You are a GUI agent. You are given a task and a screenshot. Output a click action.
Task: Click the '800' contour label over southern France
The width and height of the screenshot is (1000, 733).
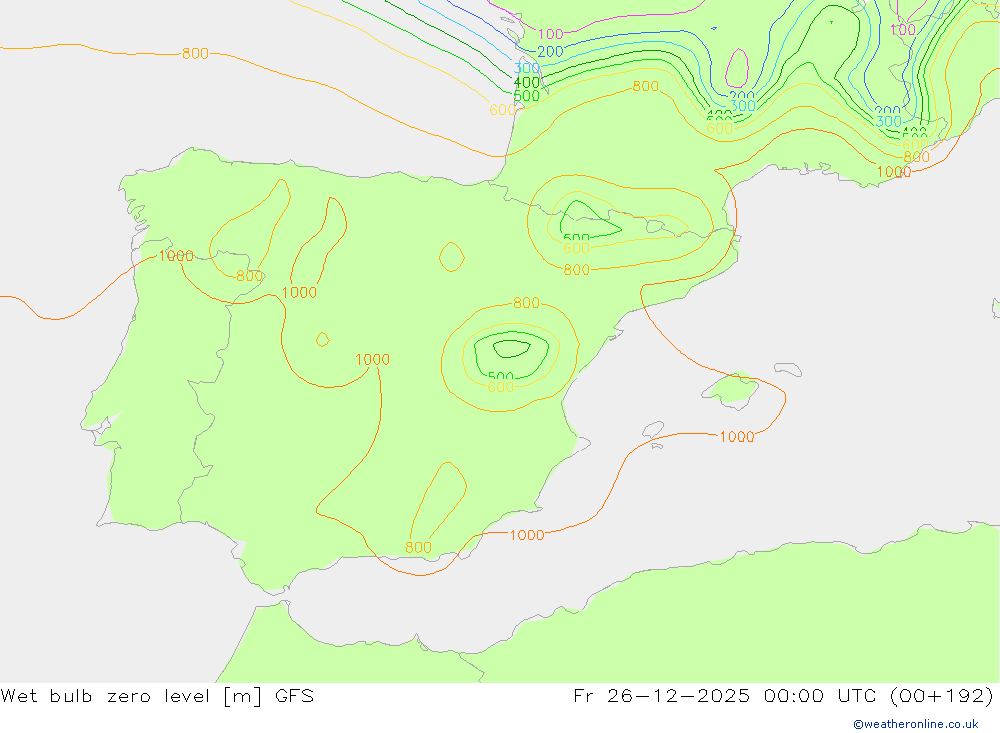pos(645,86)
